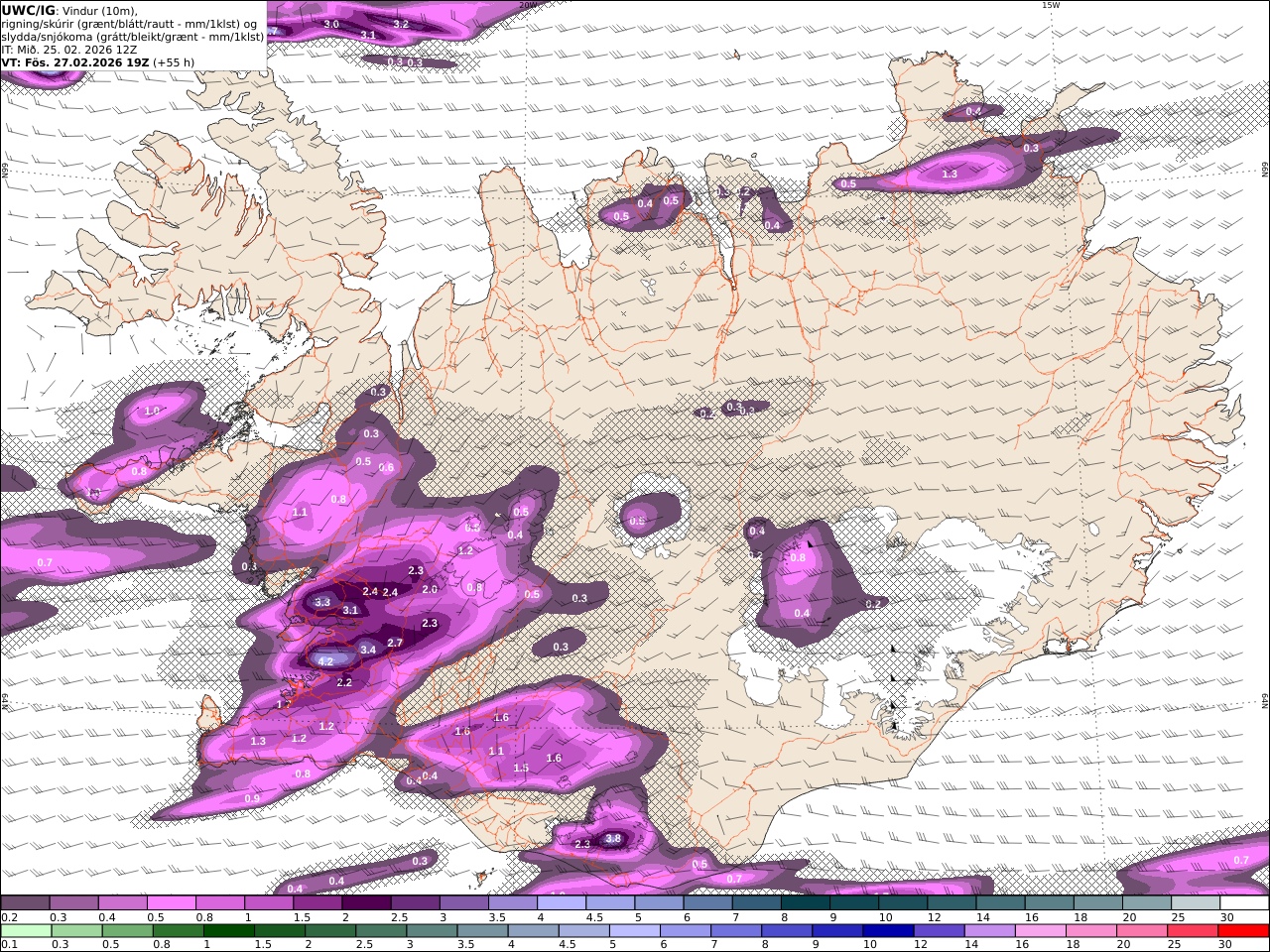
Task: Click the '2.0' value label on the map
Action: 430,589
